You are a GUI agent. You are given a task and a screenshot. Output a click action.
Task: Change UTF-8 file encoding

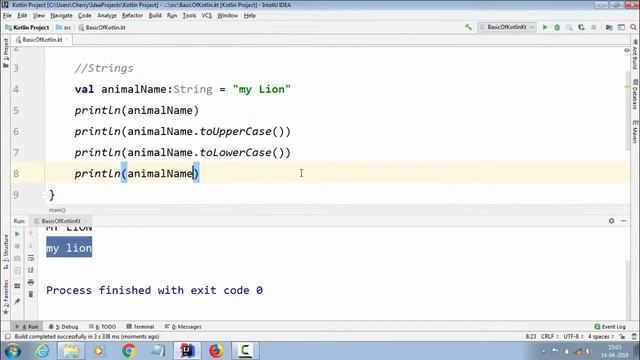click(573, 337)
